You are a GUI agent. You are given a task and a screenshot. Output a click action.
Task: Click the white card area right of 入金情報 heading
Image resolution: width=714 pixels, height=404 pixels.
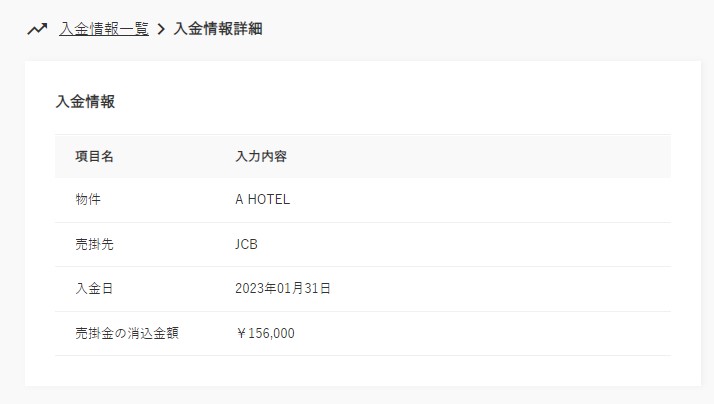coord(400,101)
